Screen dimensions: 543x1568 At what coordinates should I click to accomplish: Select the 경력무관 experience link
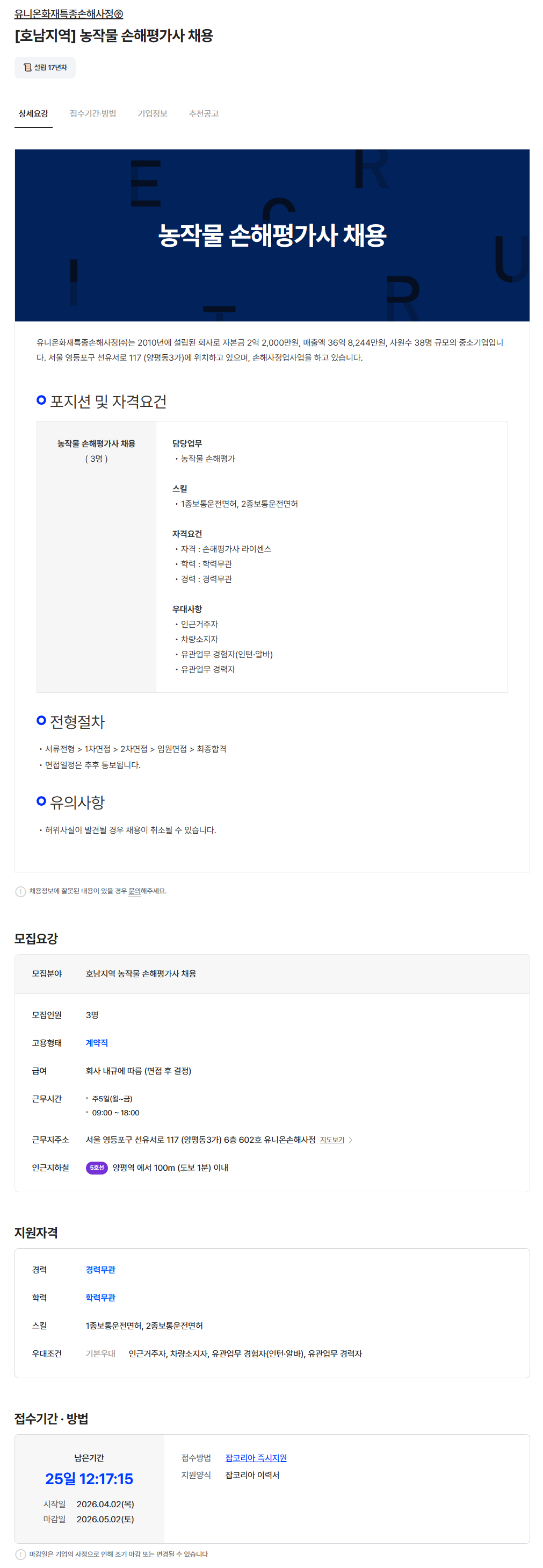[x=100, y=1270]
